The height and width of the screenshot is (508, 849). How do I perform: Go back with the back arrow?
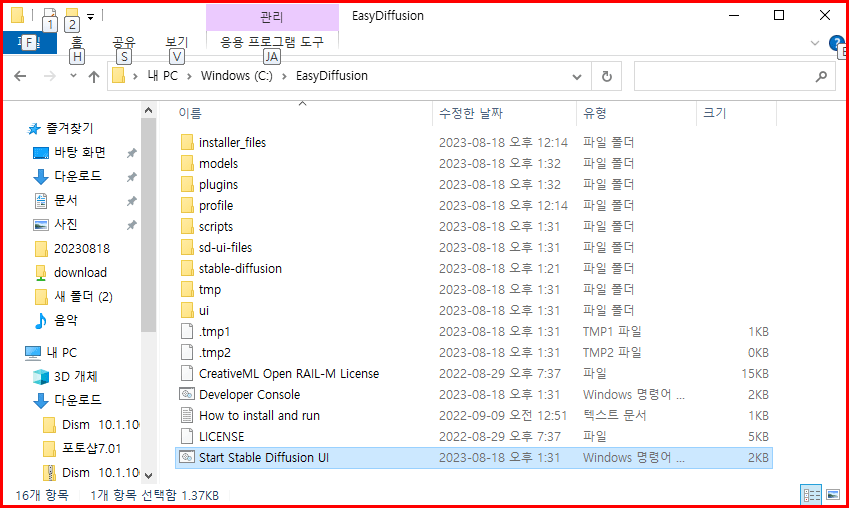(x=21, y=76)
